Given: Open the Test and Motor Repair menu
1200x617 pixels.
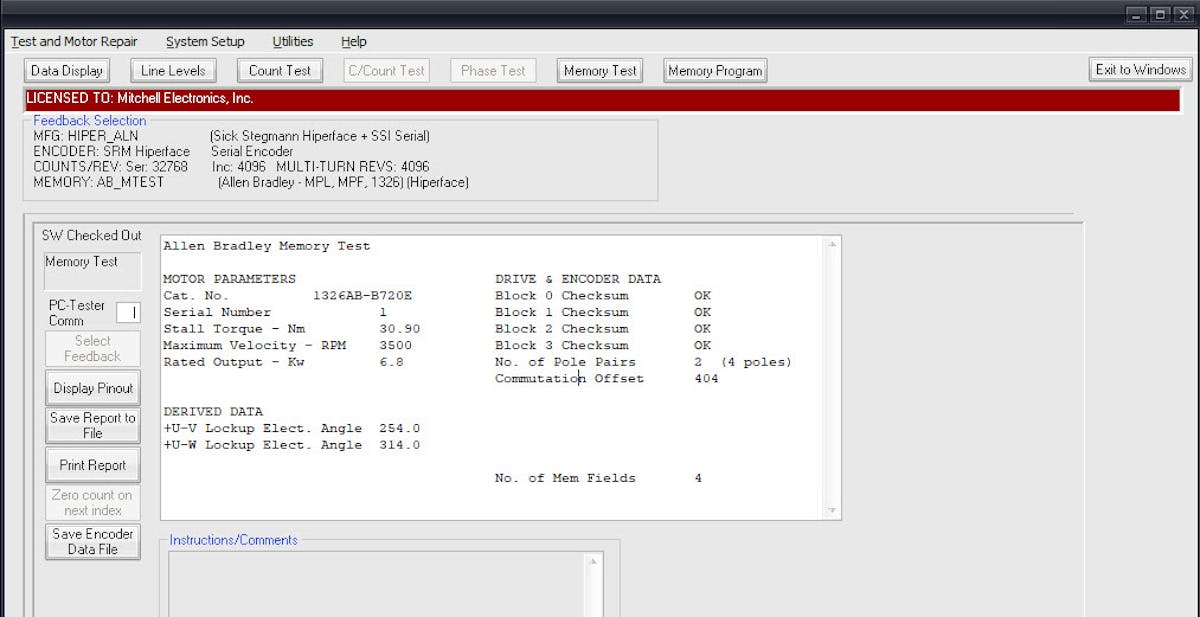Looking at the screenshot, I should (x=74, y=42).
